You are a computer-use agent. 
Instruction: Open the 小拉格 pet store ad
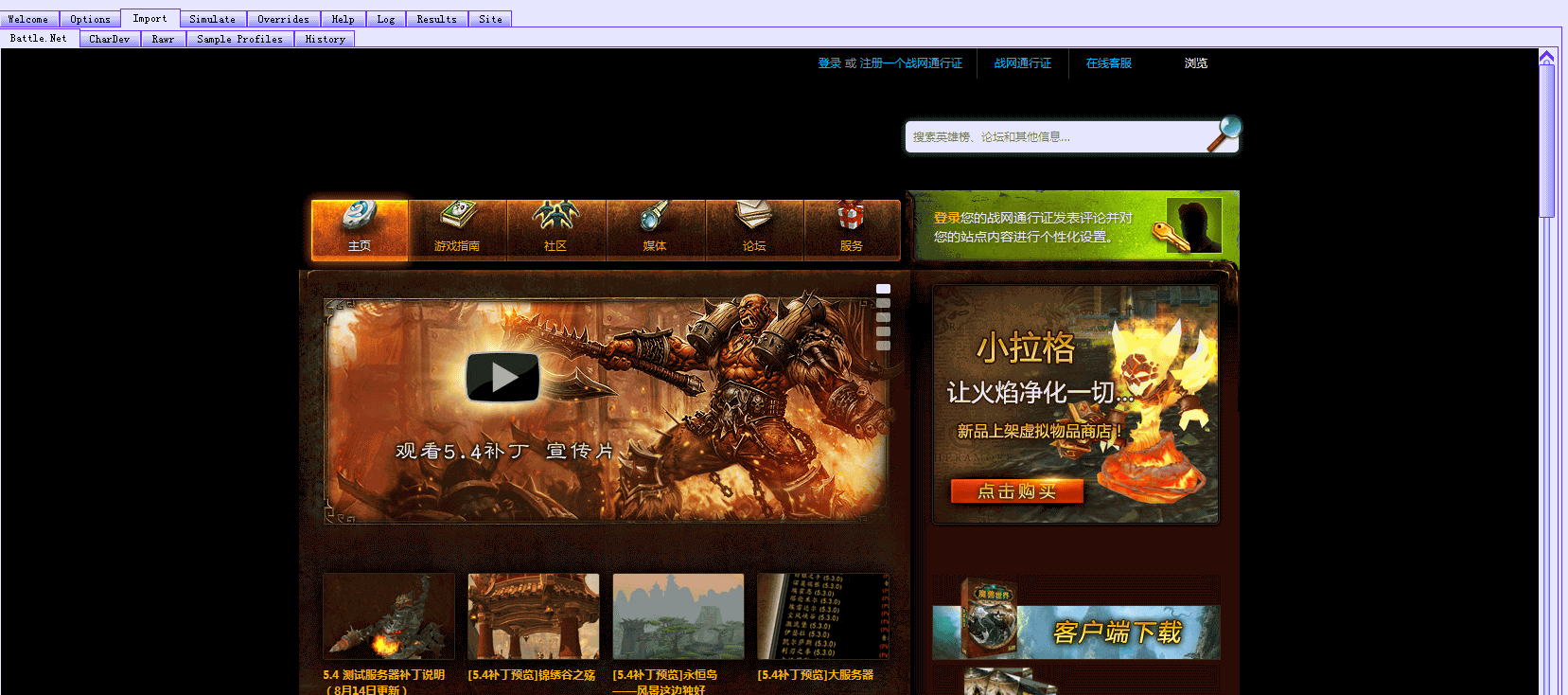[1076, 404]
